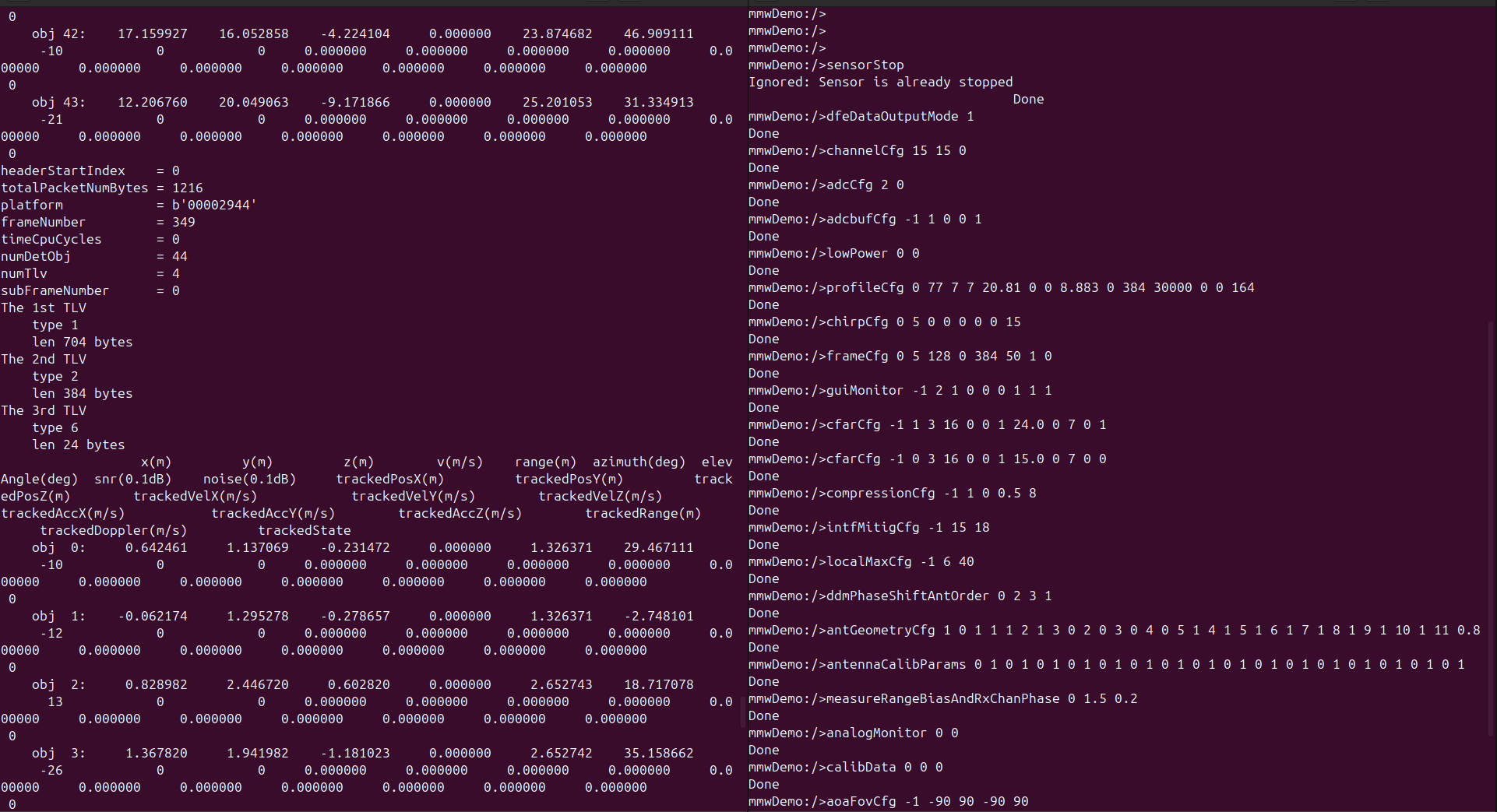Click the 'trackedState' header

[305, 531]
